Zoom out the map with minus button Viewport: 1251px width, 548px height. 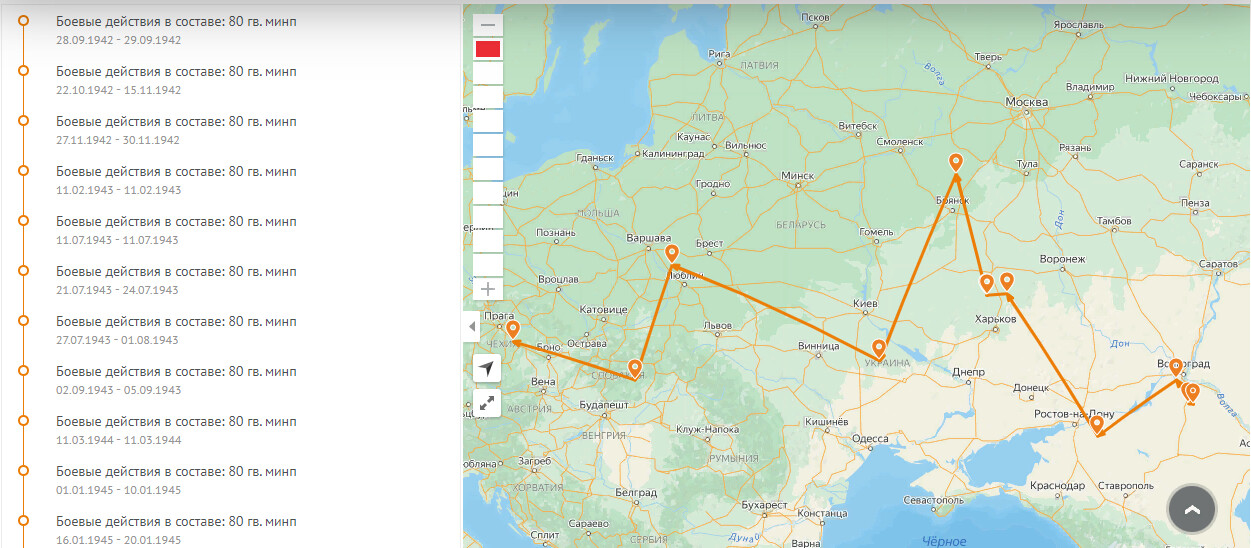(488, 25)
